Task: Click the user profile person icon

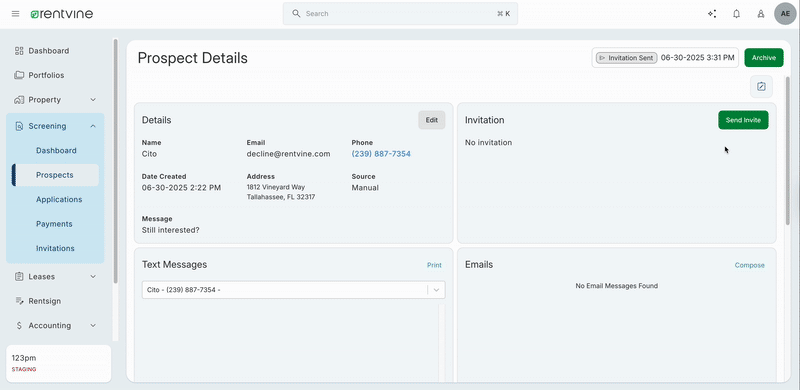Action: [x=761, y=14]
